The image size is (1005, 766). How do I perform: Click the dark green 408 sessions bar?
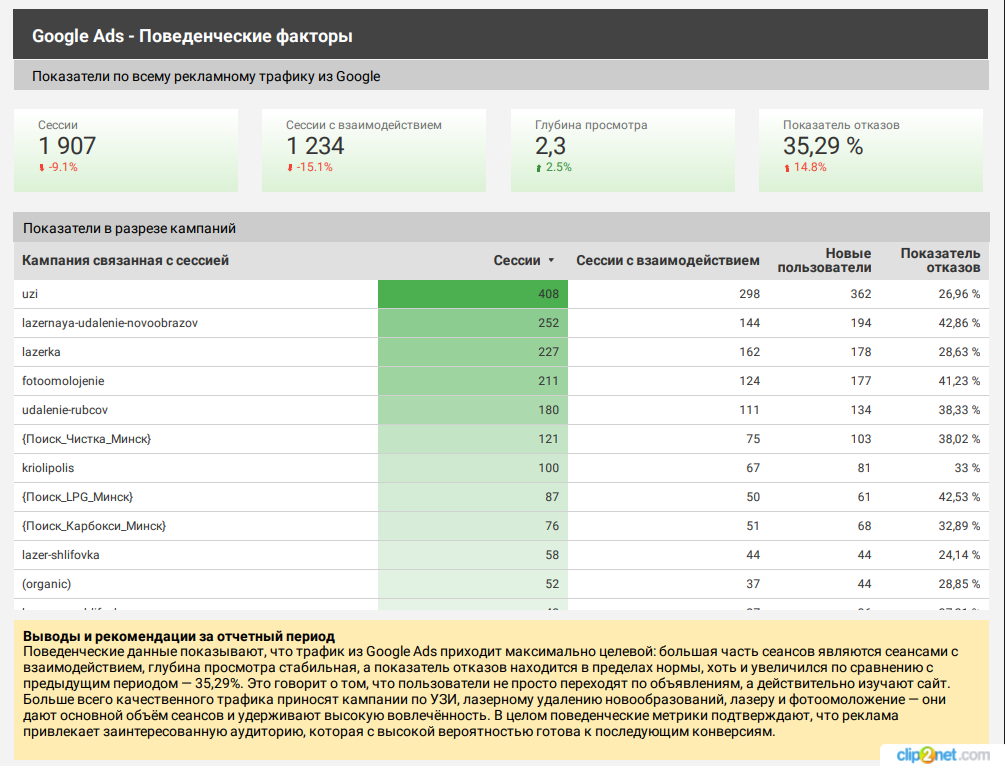click(473, 294)
